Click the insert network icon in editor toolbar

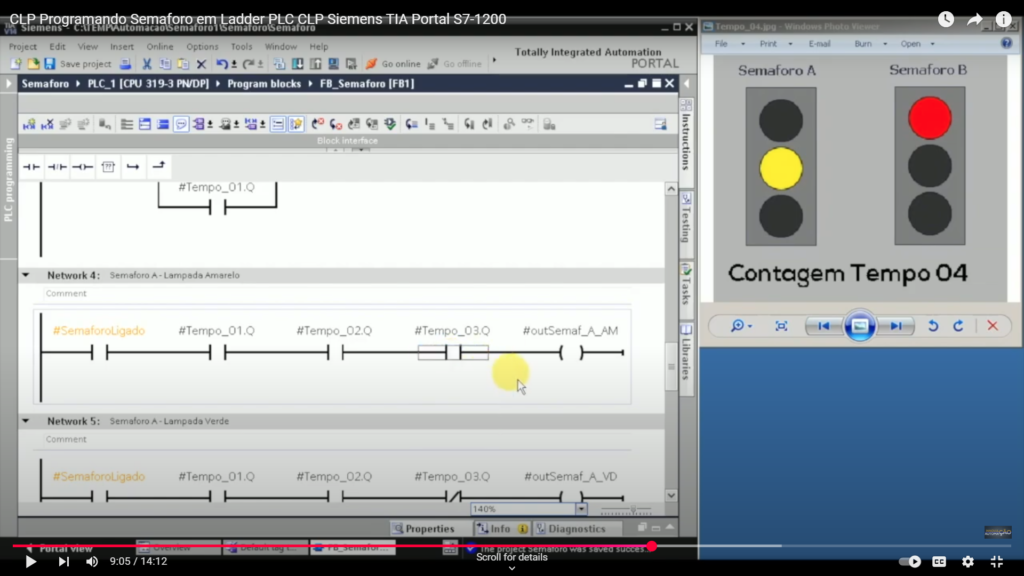[x=29, y=124]
